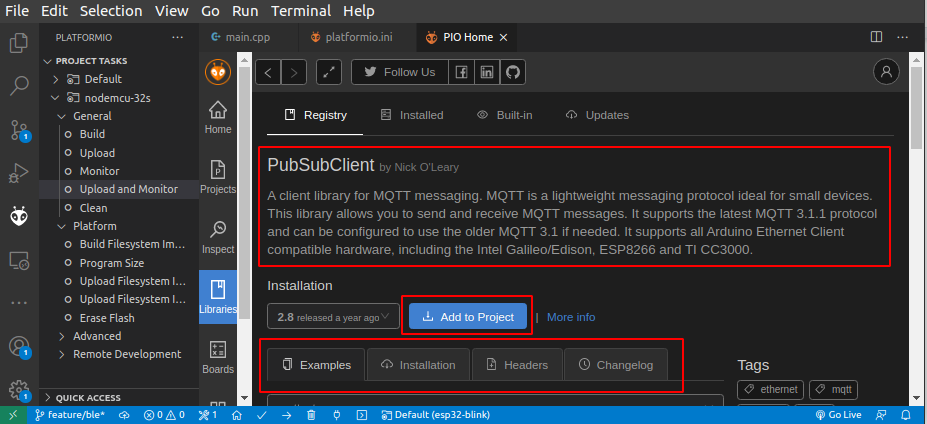
Task: Click PlatformIO Clean trash icon in status bar
Action: coord(311,415)
